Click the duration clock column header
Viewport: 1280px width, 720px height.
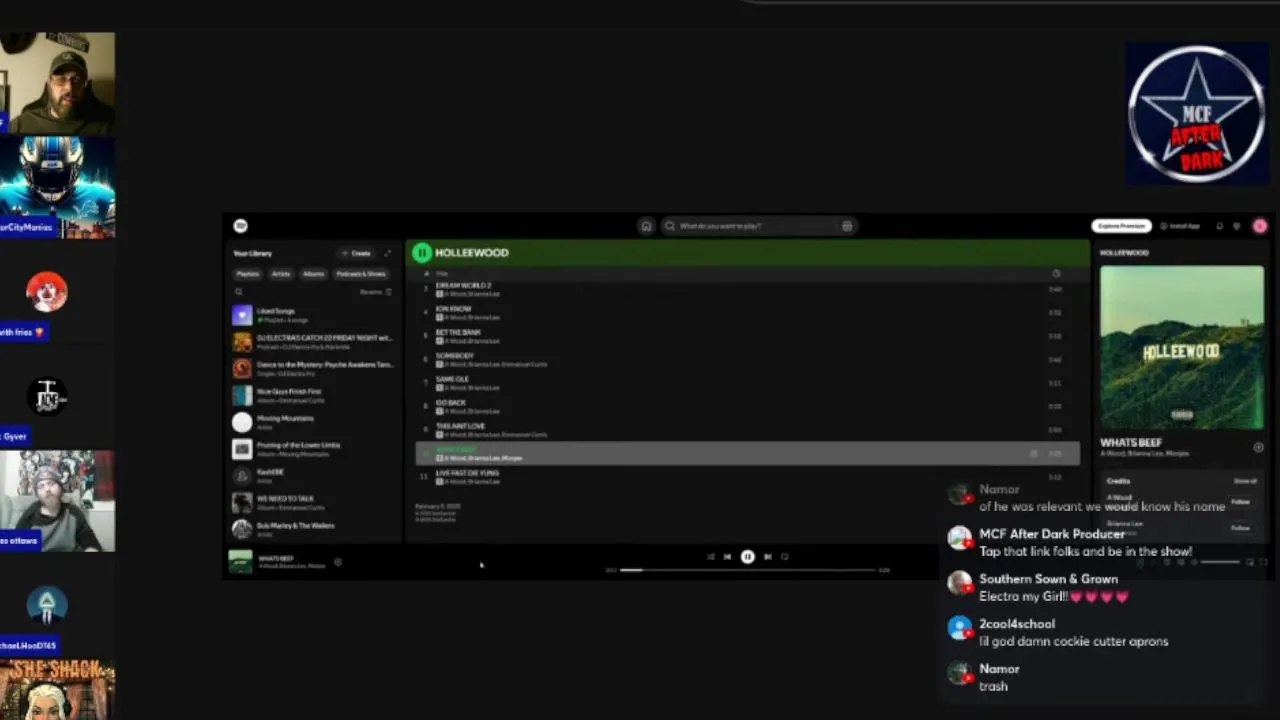point(1056,273)
